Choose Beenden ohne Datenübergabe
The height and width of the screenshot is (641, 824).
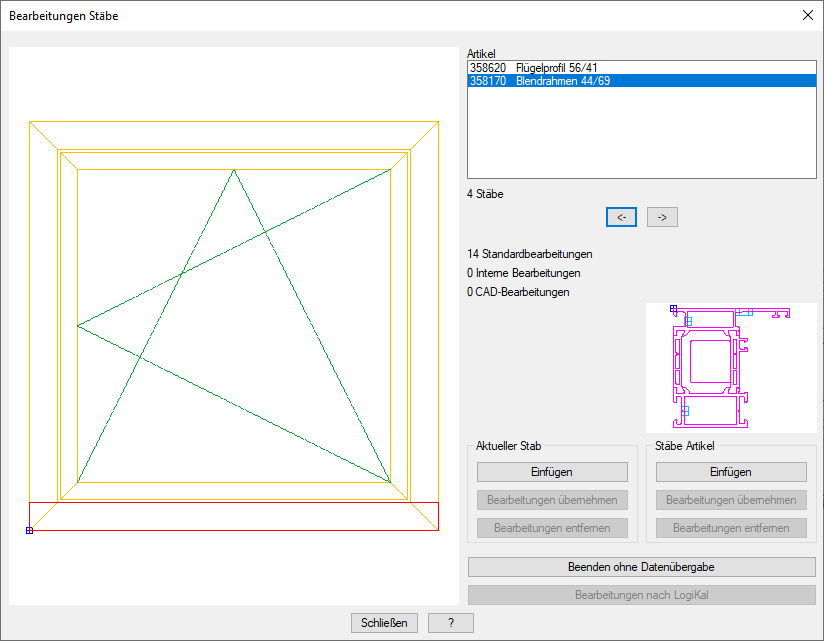pos(641,567)
